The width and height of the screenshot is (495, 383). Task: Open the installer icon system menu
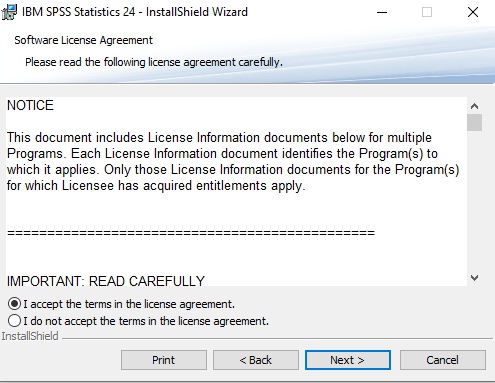click(9, 12)
